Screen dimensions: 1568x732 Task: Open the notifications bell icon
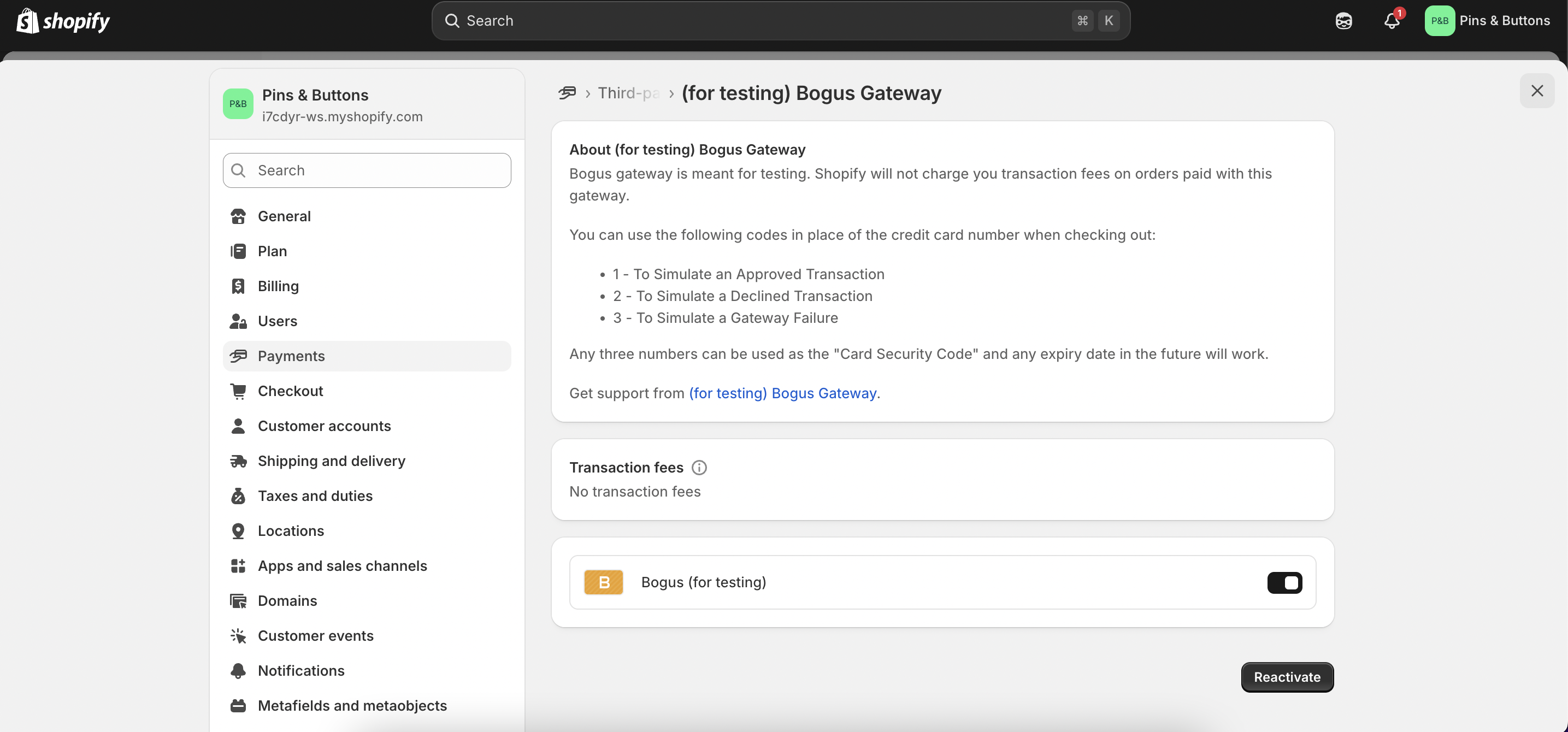pos(1392,21)
